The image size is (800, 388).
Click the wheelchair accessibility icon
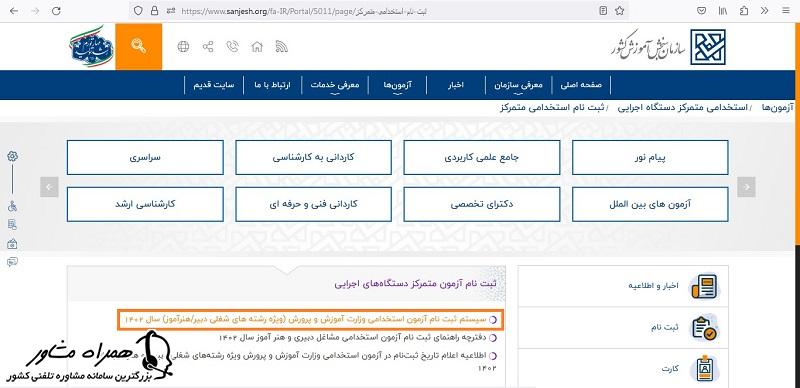13,206
